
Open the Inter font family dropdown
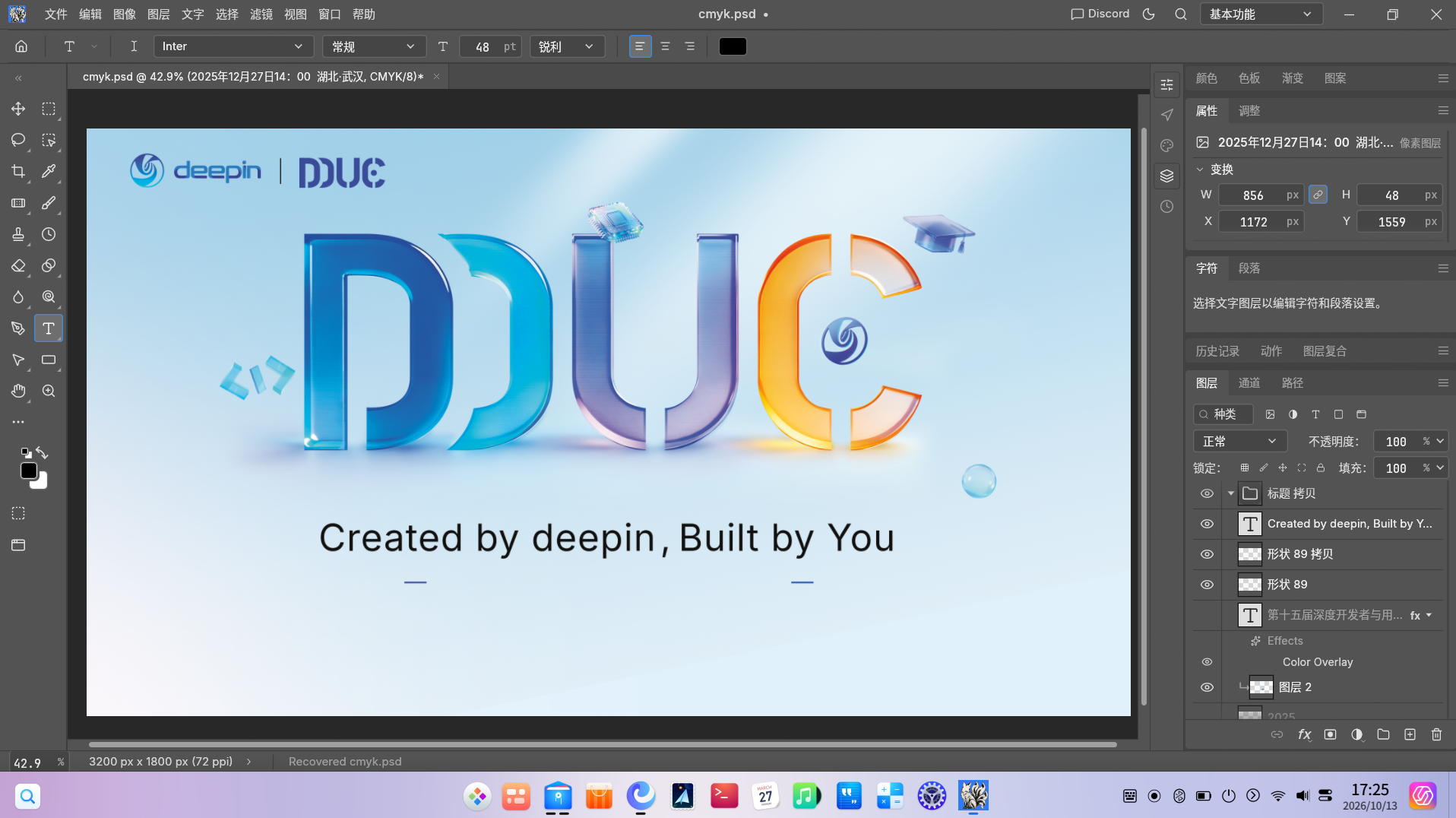[x=233, y=46]
